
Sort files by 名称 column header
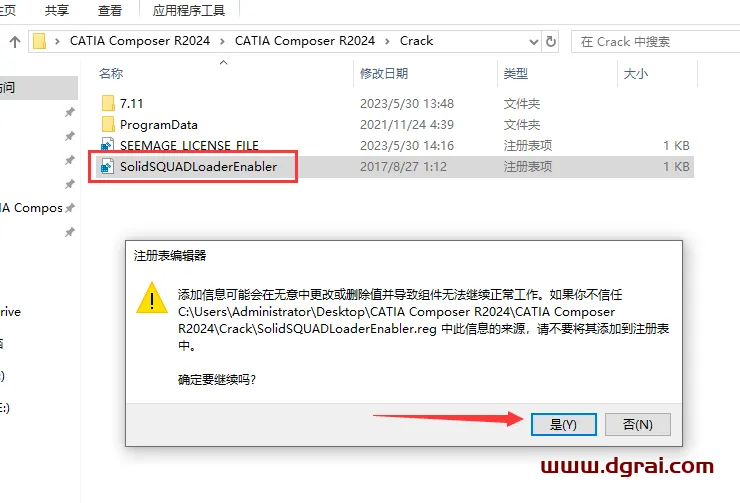pos(111,74)
